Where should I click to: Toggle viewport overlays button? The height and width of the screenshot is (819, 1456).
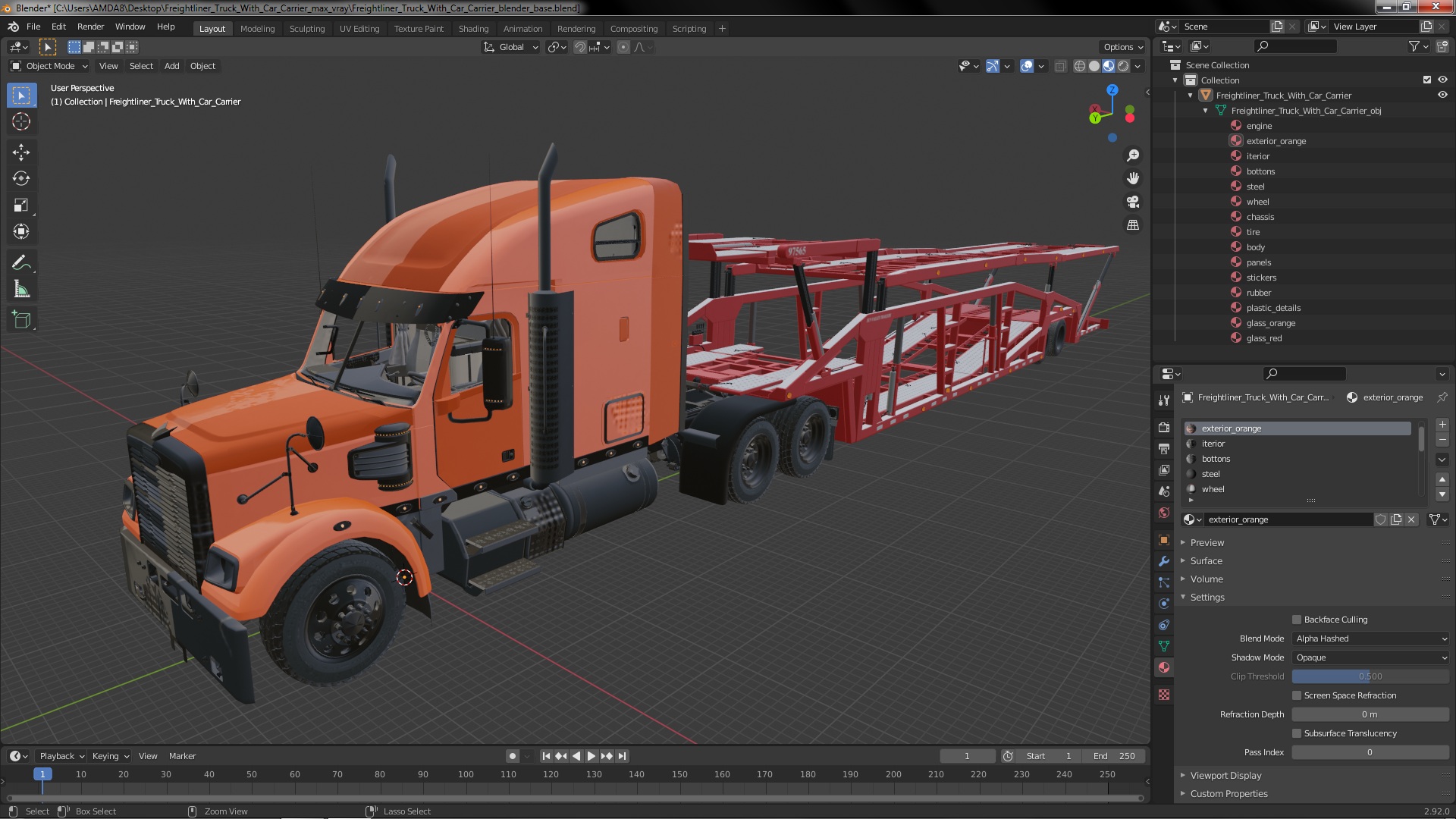(x=1027, y=67)
